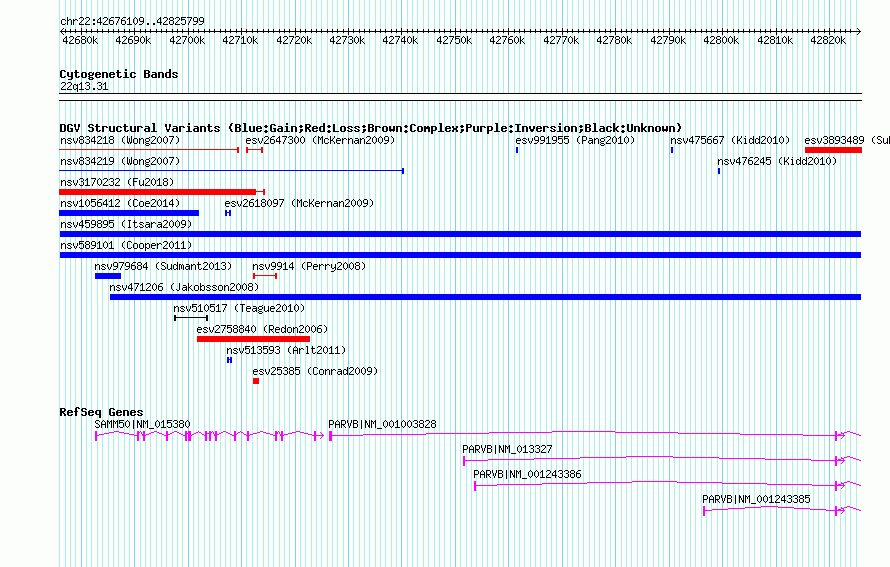Open nsv475667 (Kidd2010) variant label

tap(730, 140)
